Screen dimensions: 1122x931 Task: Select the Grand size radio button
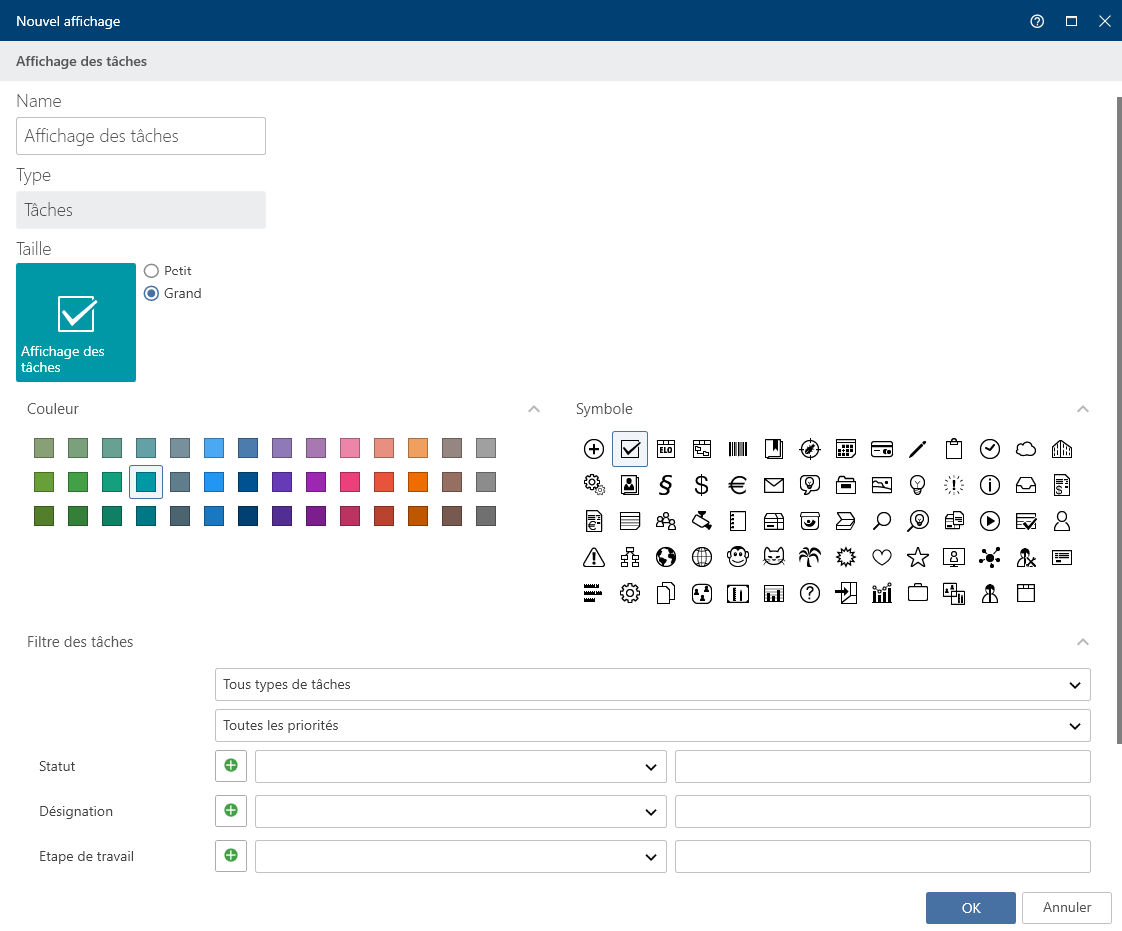coord(152,293)
